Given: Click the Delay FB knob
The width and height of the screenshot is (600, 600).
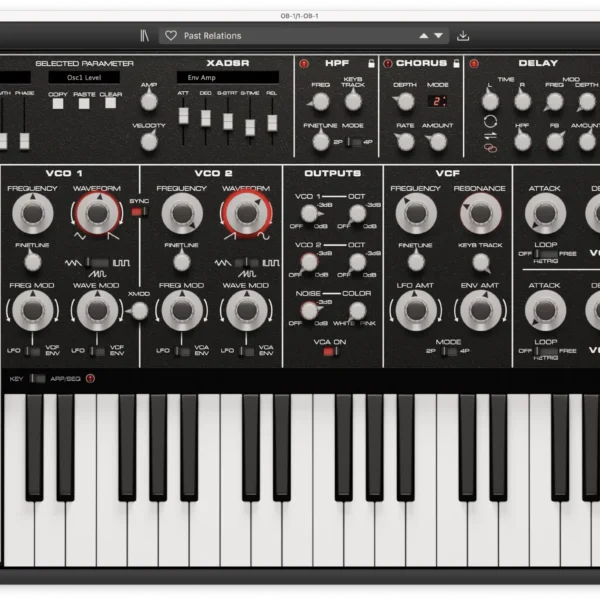Looking at the screenshot, I should click(x=554, y=142).
